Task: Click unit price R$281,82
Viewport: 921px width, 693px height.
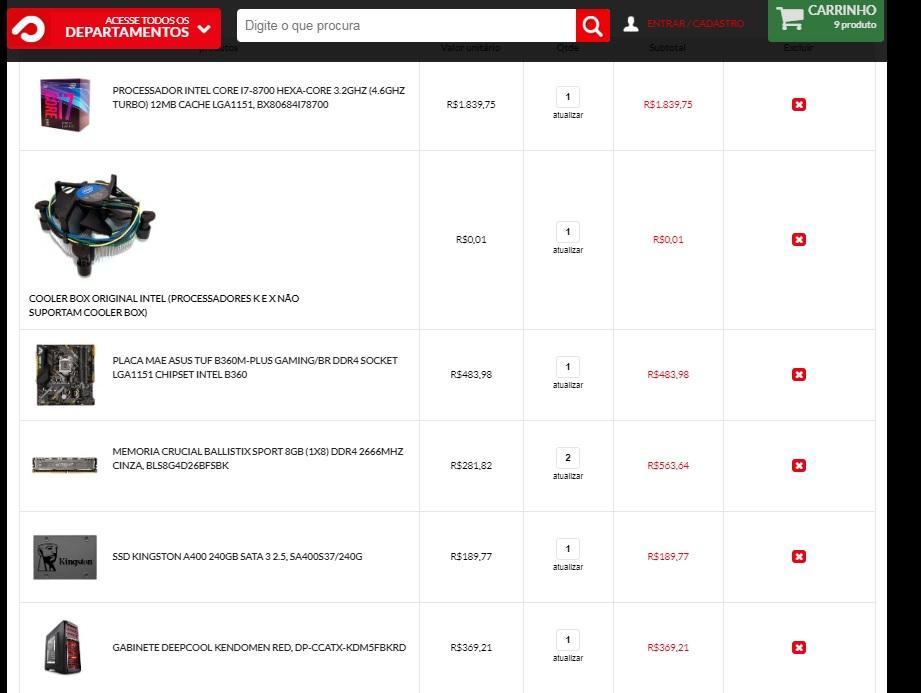Action: 471,466
